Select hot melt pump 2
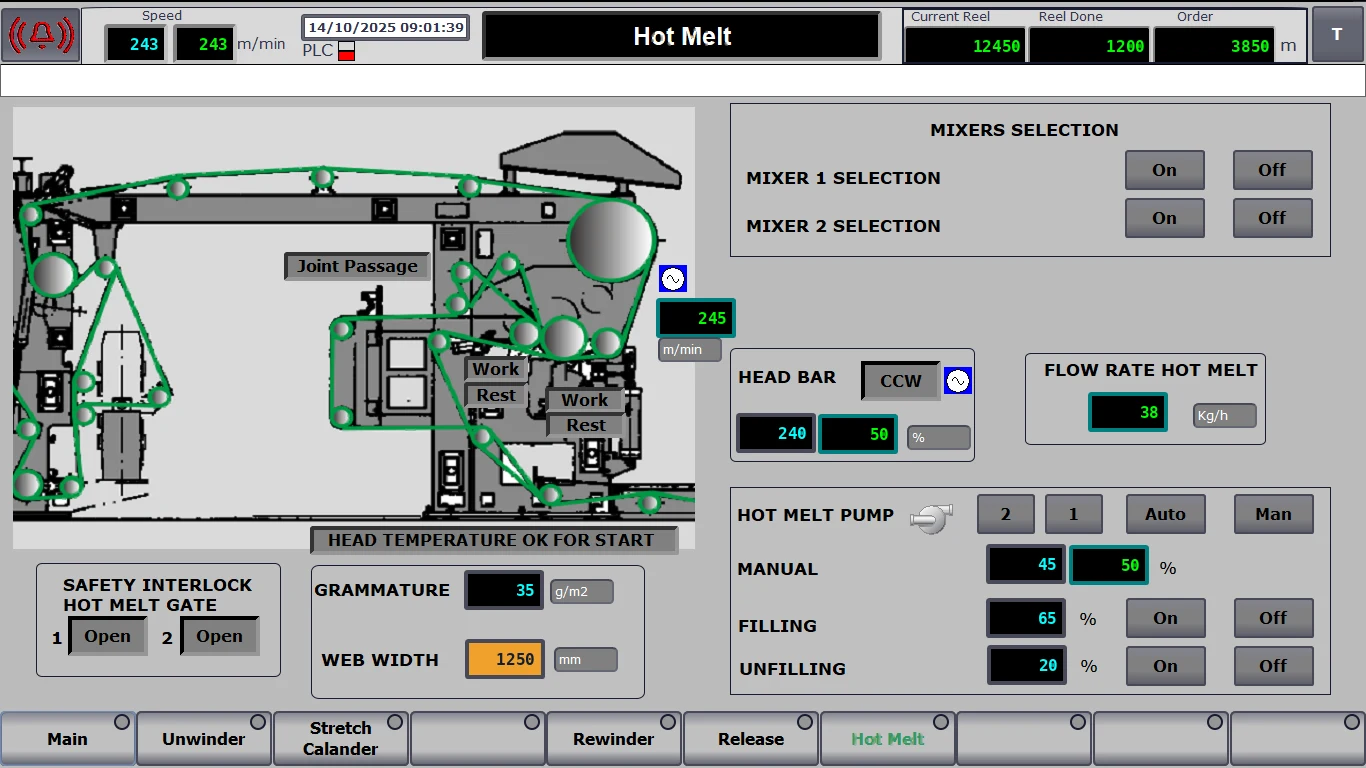The height and width of the screenshot is (768, 1366). (1006, 514)
